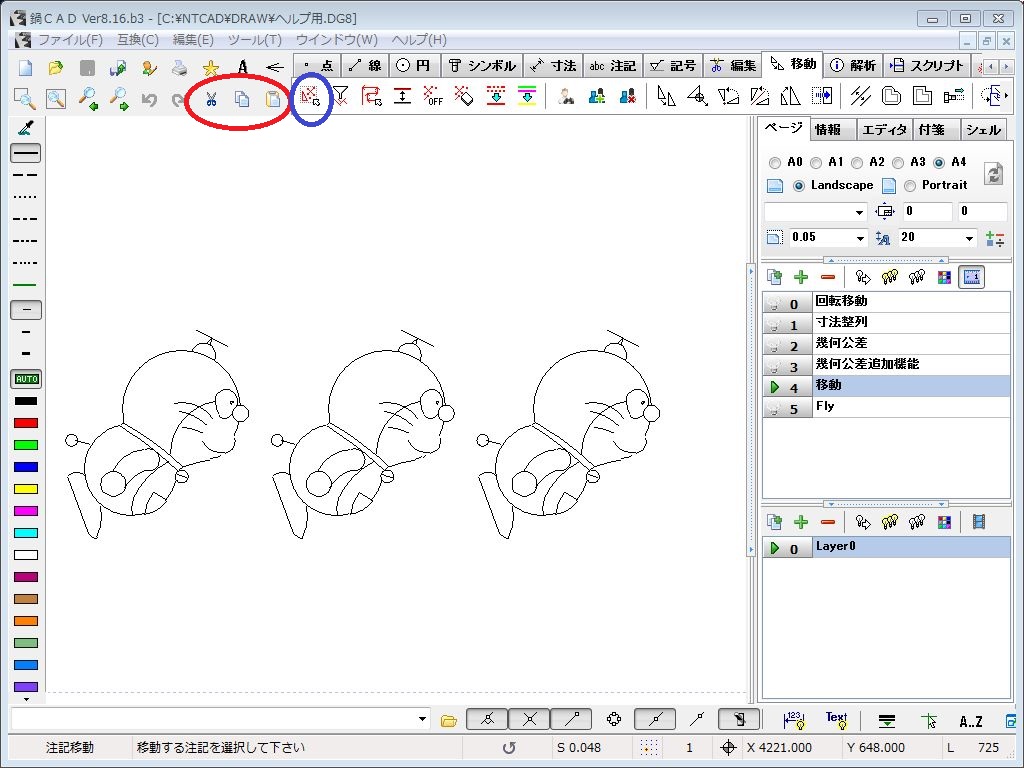This screenshot has width=1024, height=768.
Task: Click the Undo arrow icon
Action: [149, 98]
